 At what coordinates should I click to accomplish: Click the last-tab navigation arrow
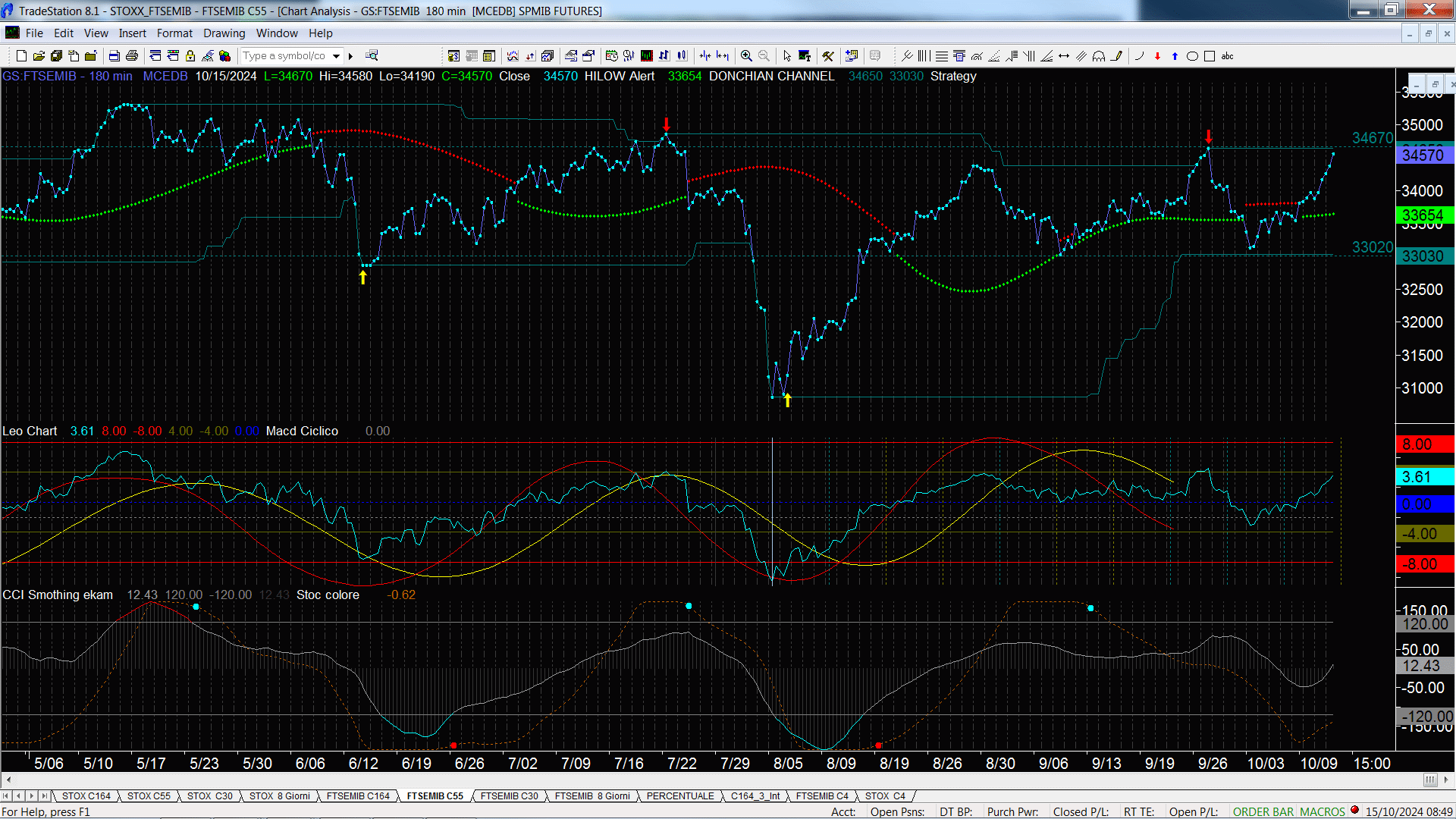44,795
